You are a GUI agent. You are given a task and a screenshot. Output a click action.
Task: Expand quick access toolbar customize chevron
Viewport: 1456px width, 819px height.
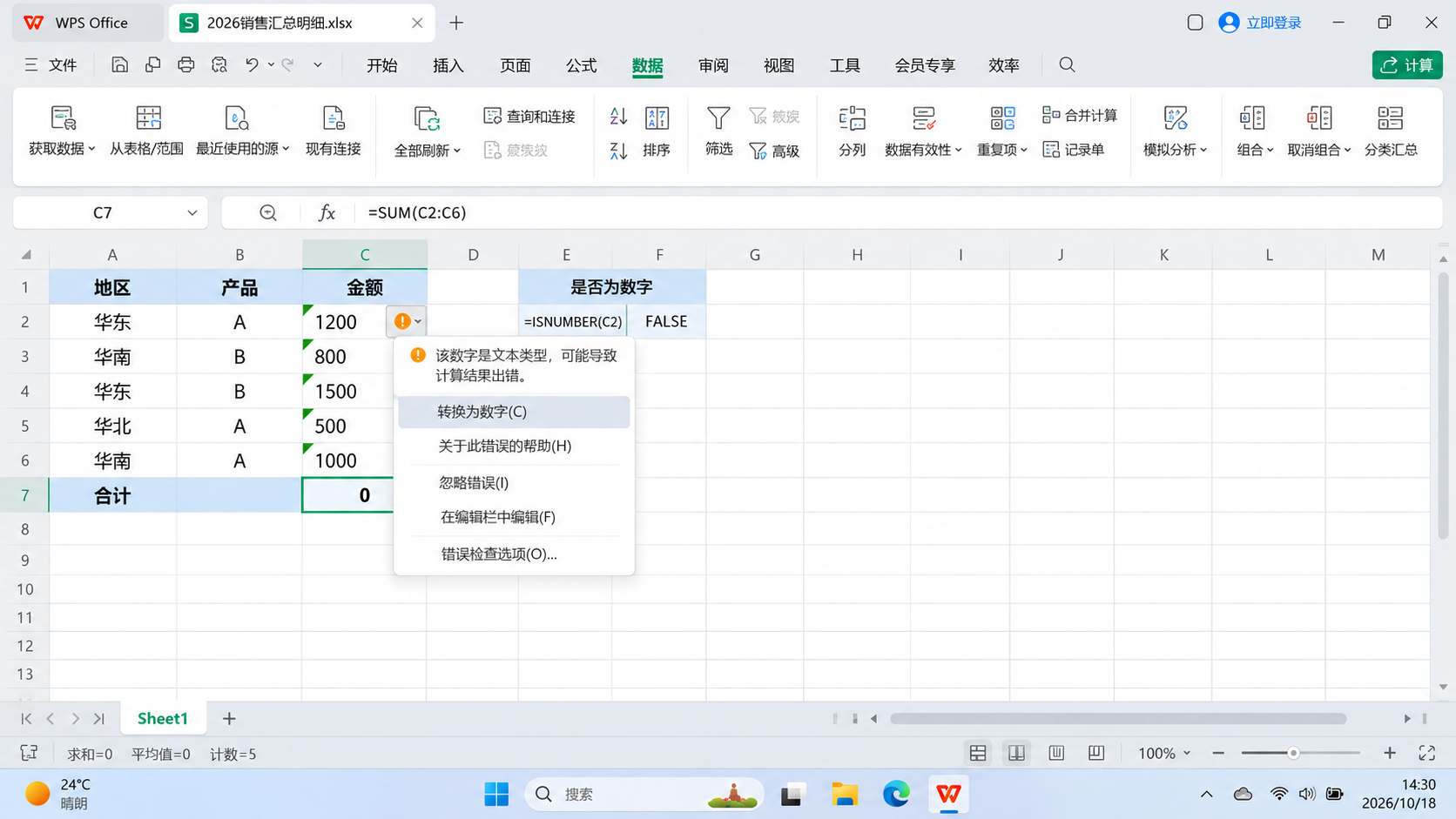pyautogui.click(x=318, y=64)
